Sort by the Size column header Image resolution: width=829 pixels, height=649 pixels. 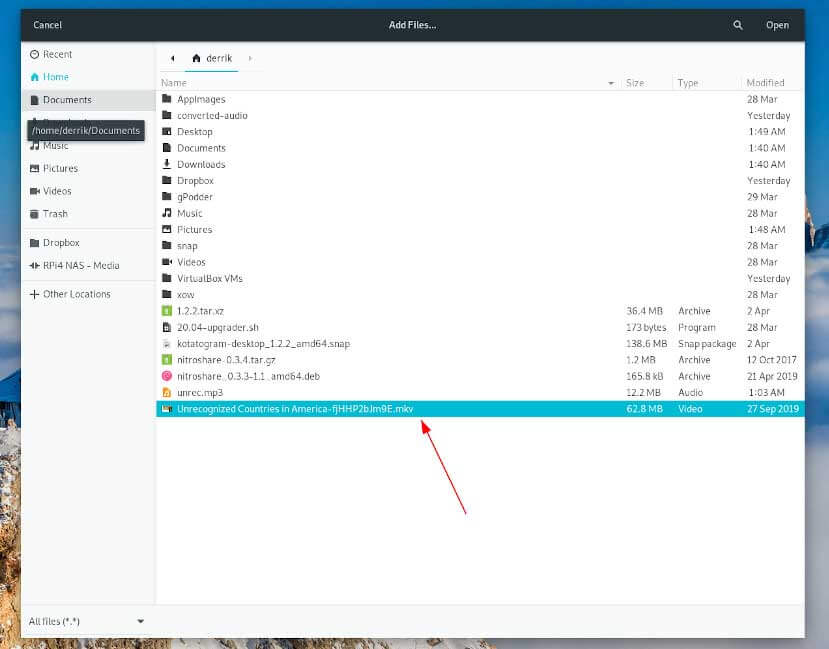(646, 82)
